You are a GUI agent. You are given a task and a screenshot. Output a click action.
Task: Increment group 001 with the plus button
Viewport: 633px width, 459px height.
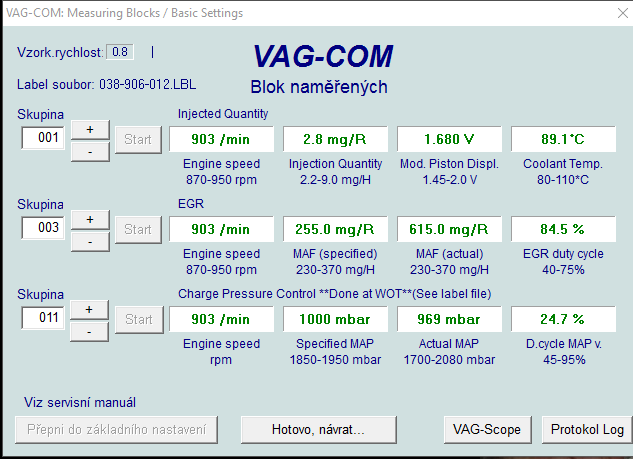[90, 130]
